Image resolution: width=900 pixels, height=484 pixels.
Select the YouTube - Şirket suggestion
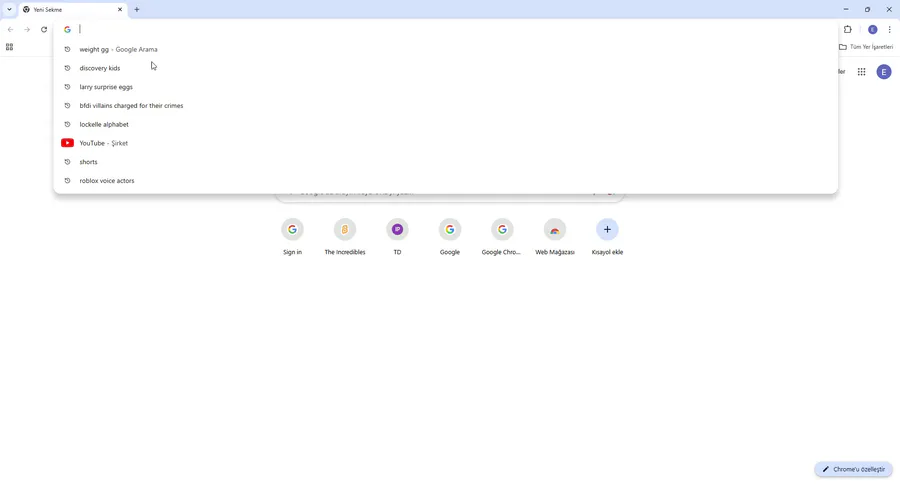point(445,143)
